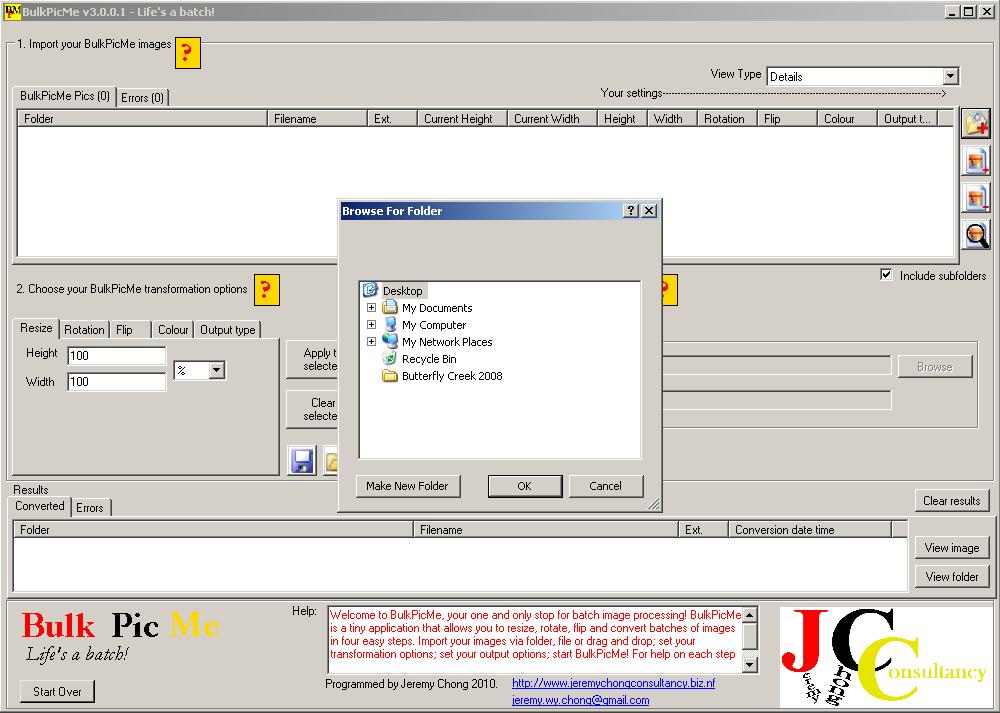Expand the My Documents tree node
1000x713 pixels.
click(371, 308)
